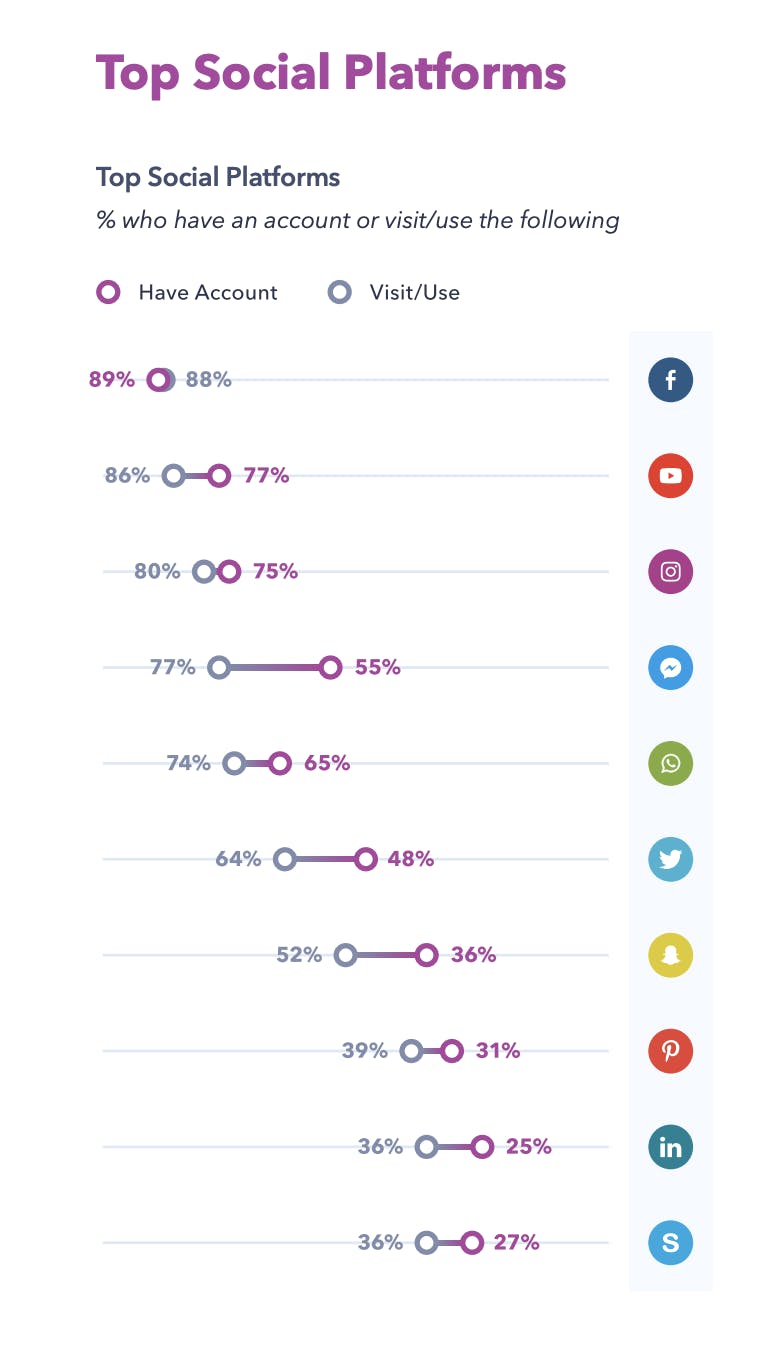
Task: Click the 77% Messenger visit data point
Action: [219, 668]
